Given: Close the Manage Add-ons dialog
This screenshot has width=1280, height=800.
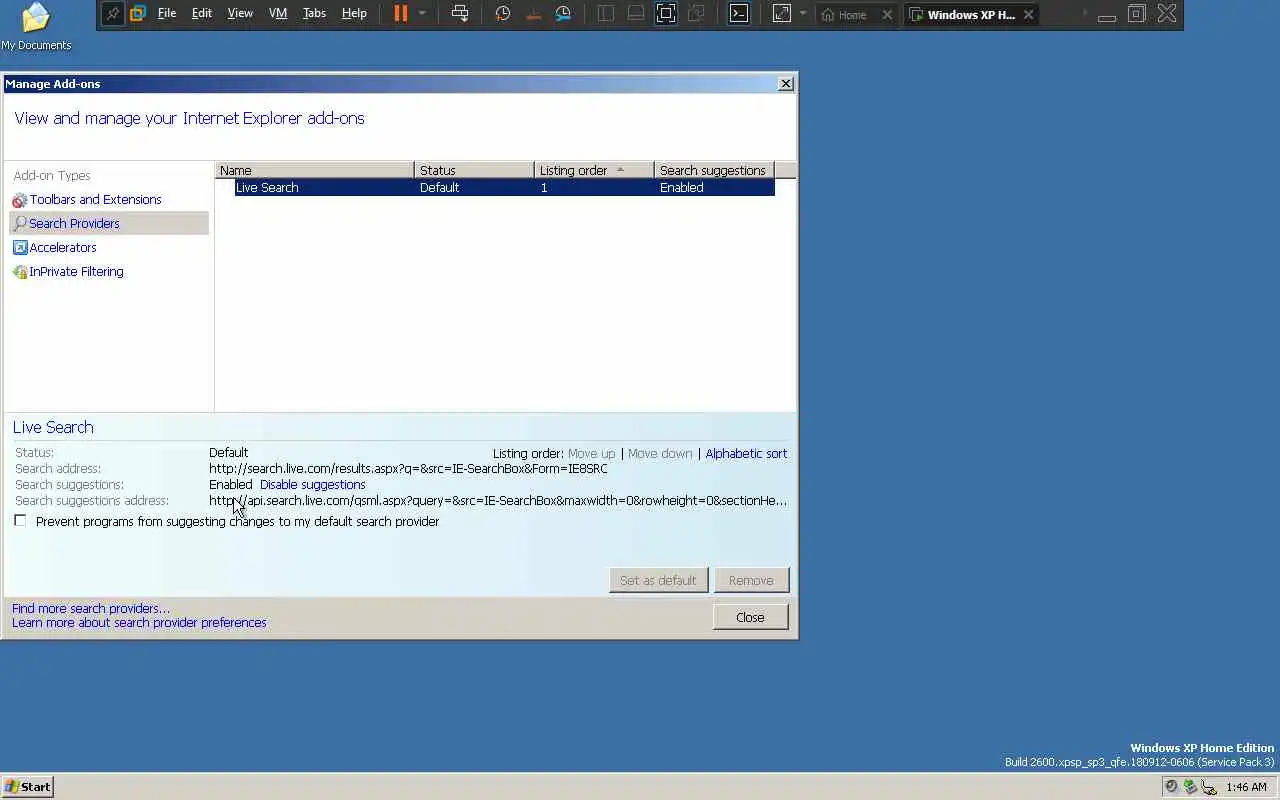Looking at the screenshot, I should pos(750,617).
